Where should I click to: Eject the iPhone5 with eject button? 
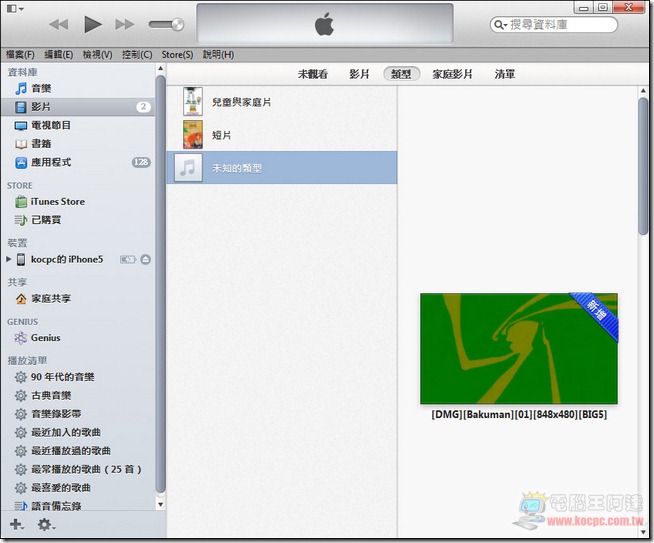pyautogui.click(x=146, y=259)
